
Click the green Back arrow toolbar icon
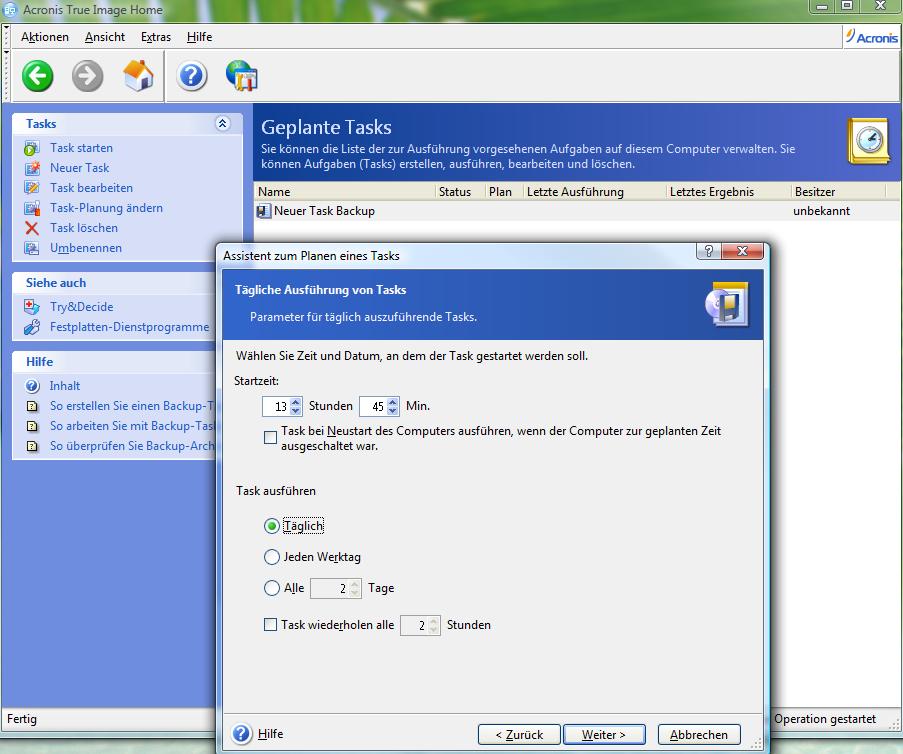37,76
